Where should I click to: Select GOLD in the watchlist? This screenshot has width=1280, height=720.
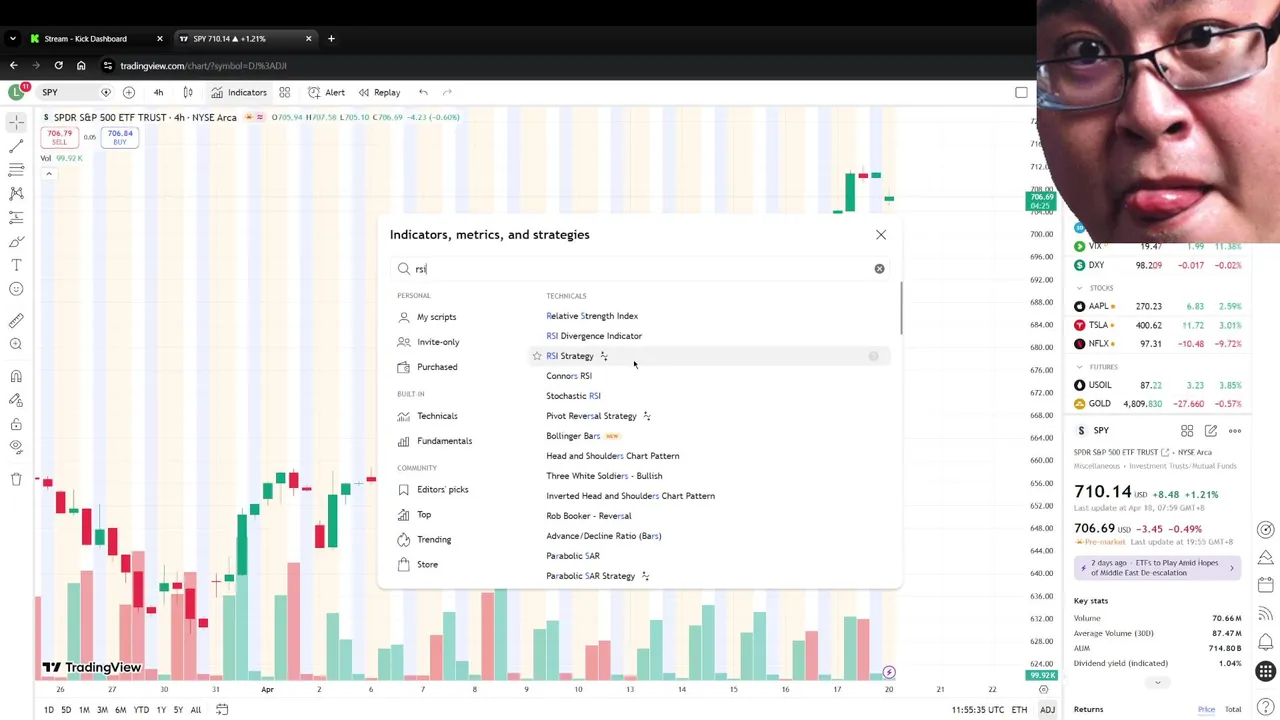tap(1158, 404)
